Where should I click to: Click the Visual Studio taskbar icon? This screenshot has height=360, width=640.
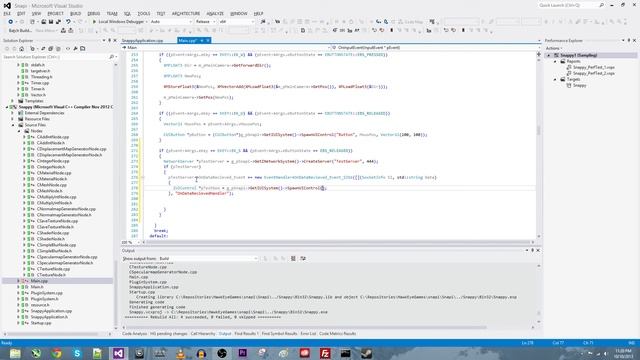(118, 353)
